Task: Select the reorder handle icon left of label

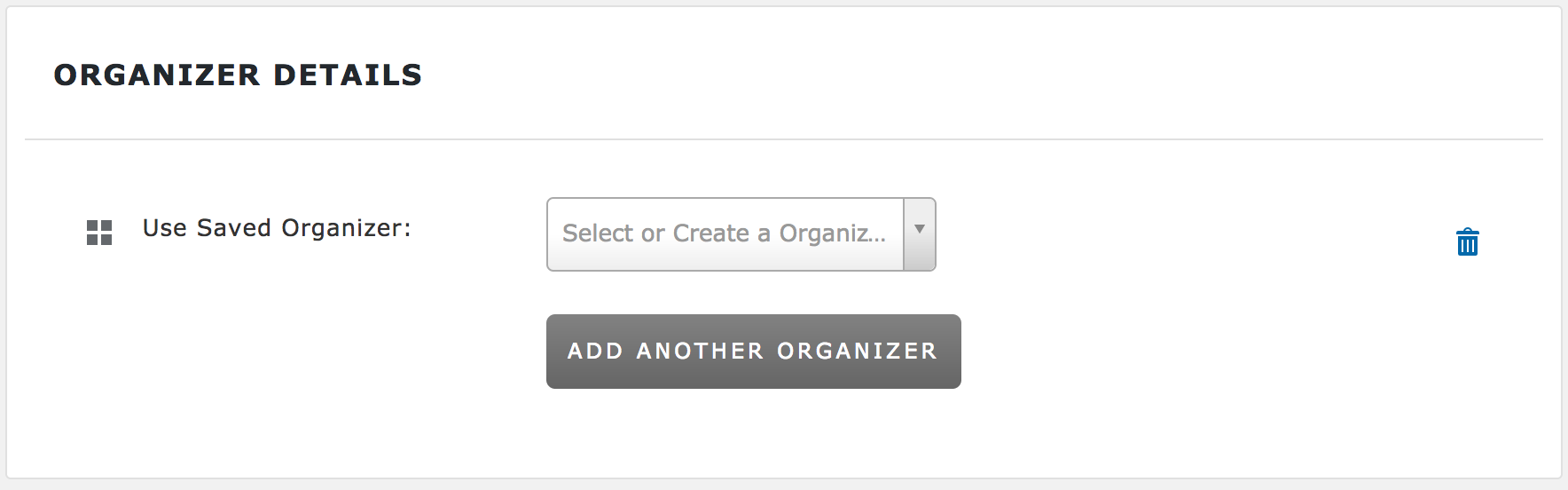Action: [99, 233]
